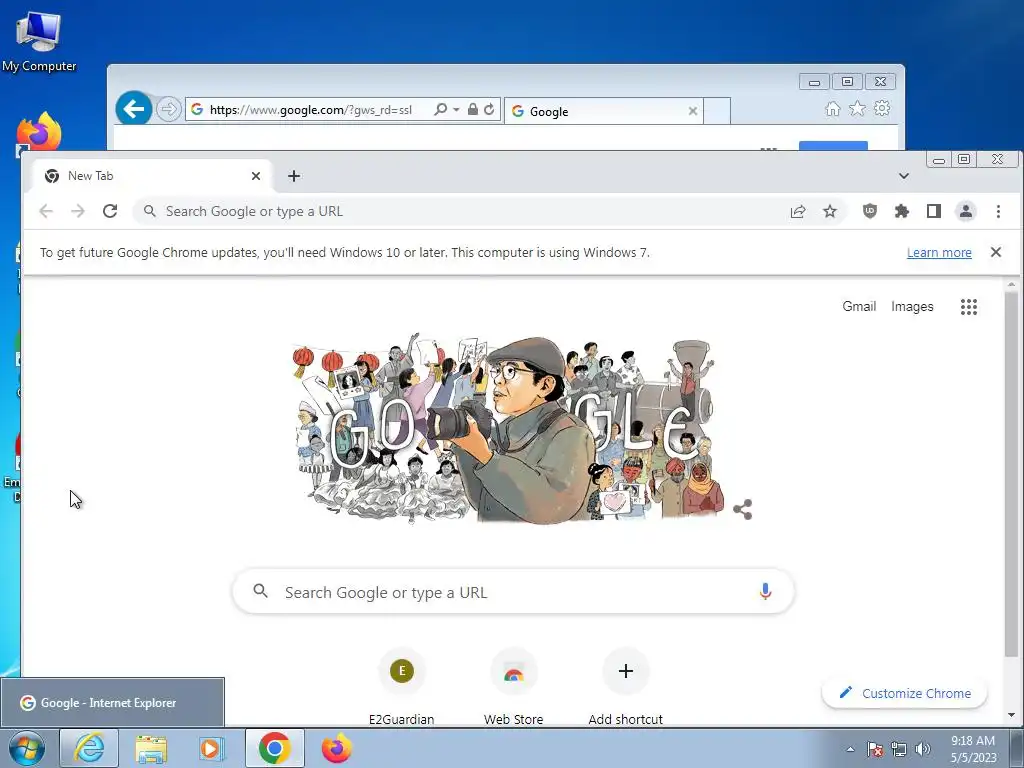
Task: Bookmark this tab with the star
Action: 829,212
